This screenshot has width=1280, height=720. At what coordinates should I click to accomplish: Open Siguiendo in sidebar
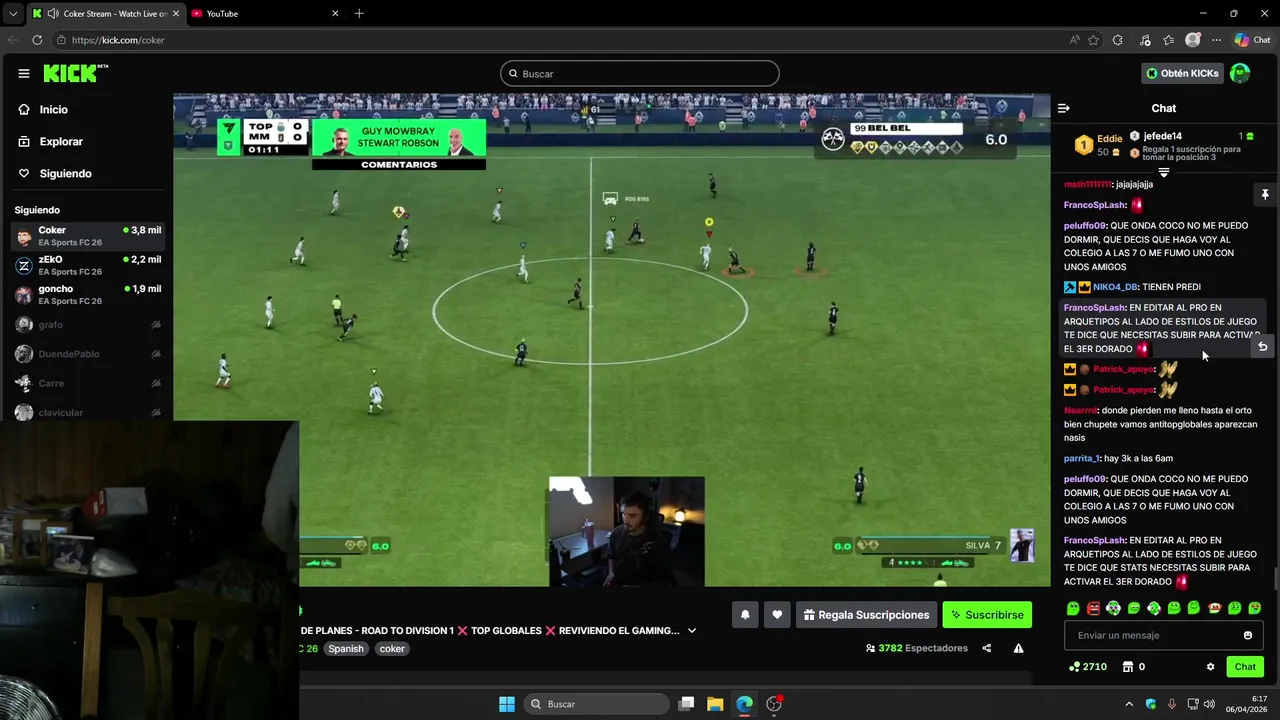(65, 173)
